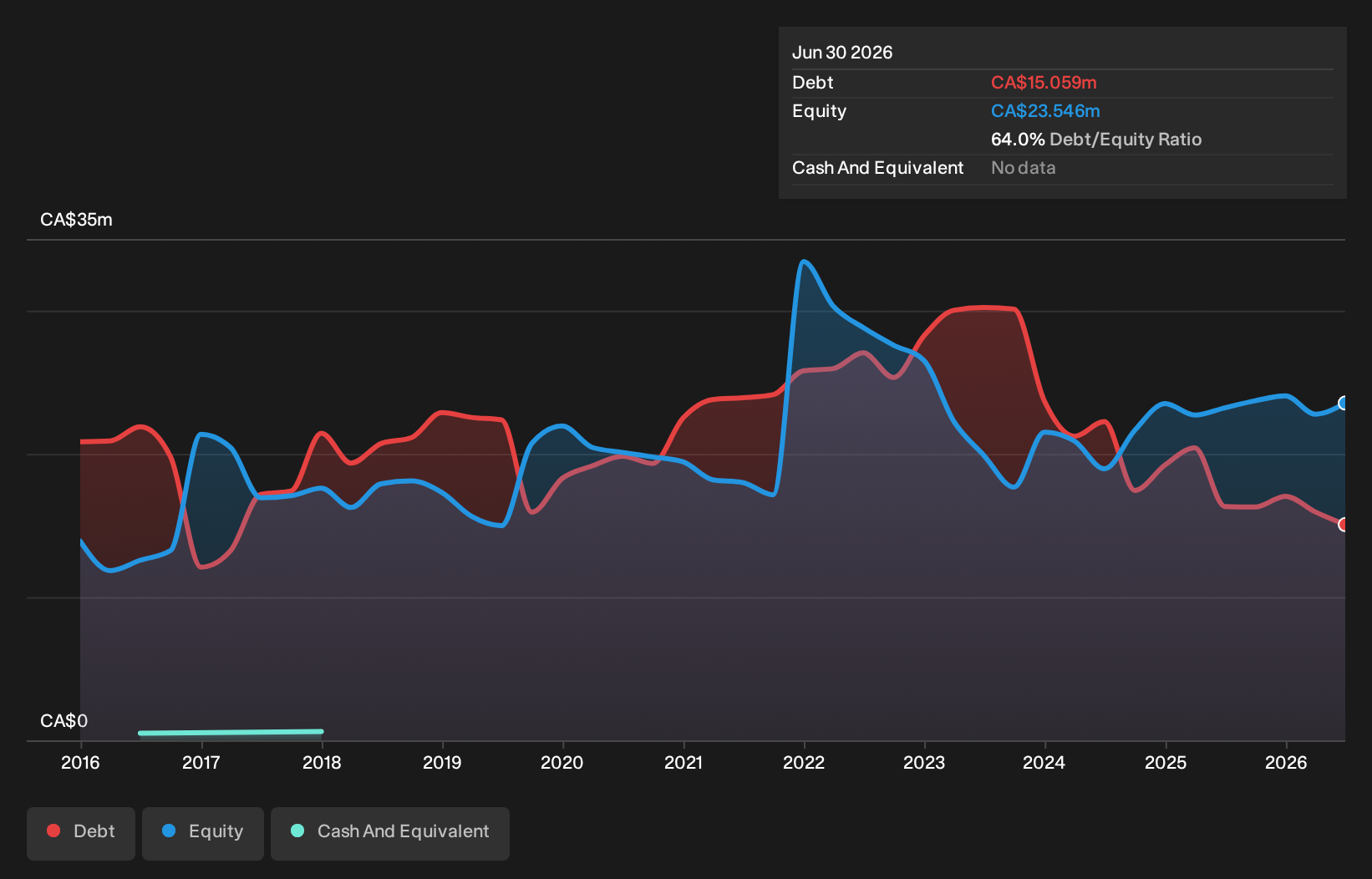
Task: Click the teal Cash And Equivalent line
Action: pos(231,733)
